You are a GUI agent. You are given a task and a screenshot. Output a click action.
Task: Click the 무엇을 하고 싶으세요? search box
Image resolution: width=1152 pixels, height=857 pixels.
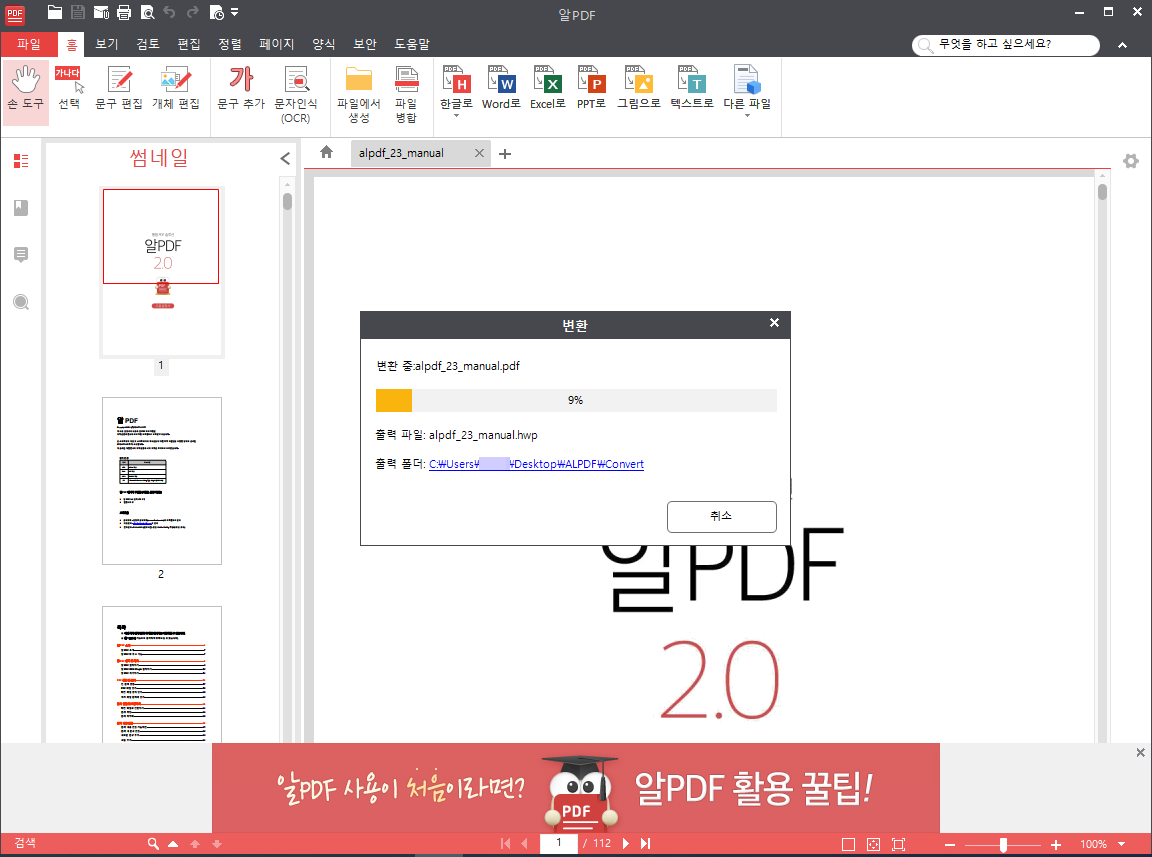(x=1005, y=45)
